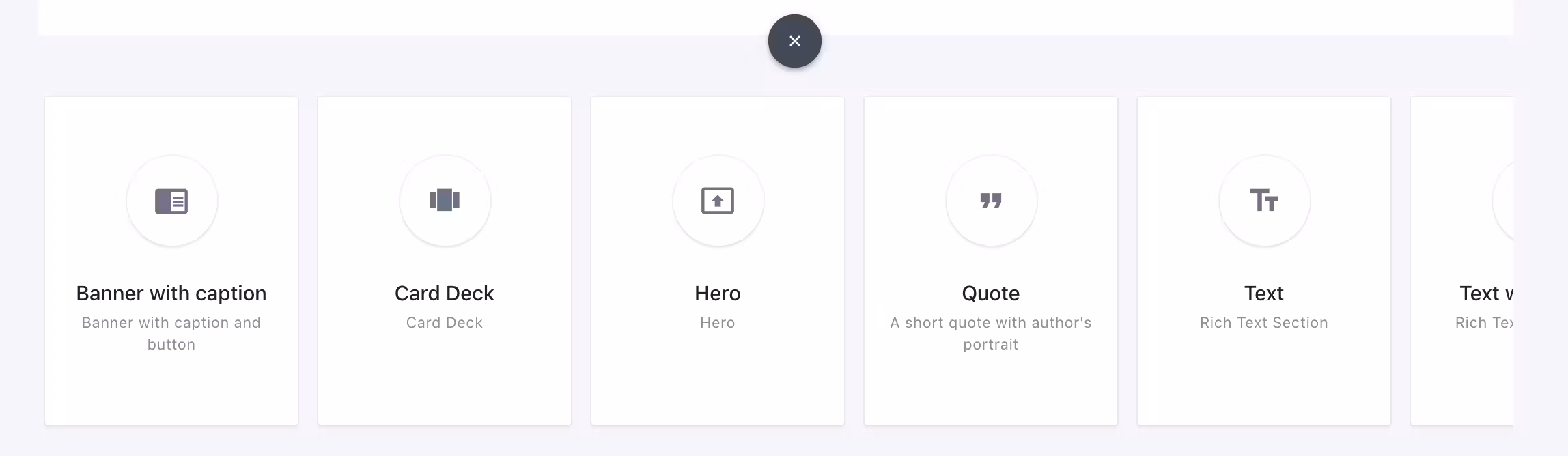Click the "Card Deck" heading

tap(445, 294)
